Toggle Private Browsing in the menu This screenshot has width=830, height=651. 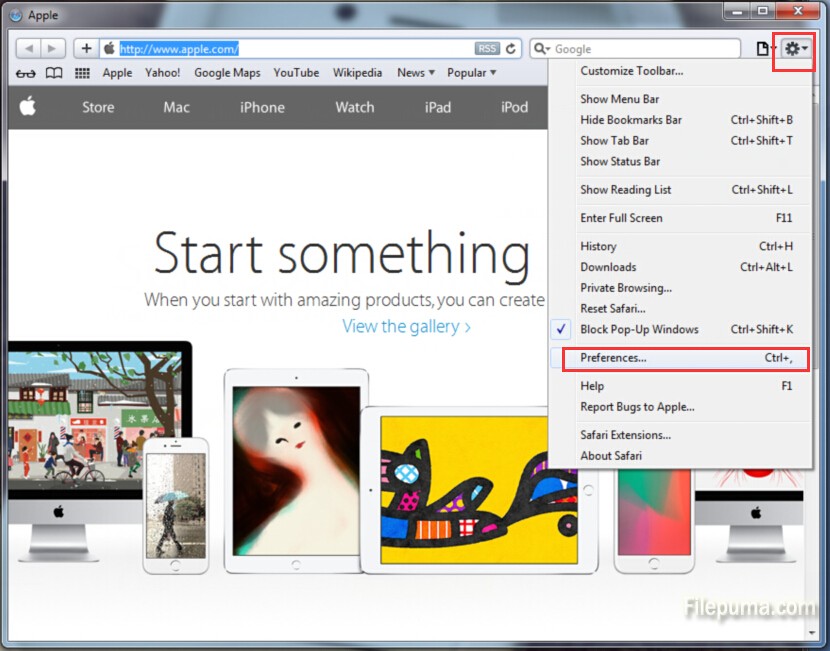click(x=626, y=288)
